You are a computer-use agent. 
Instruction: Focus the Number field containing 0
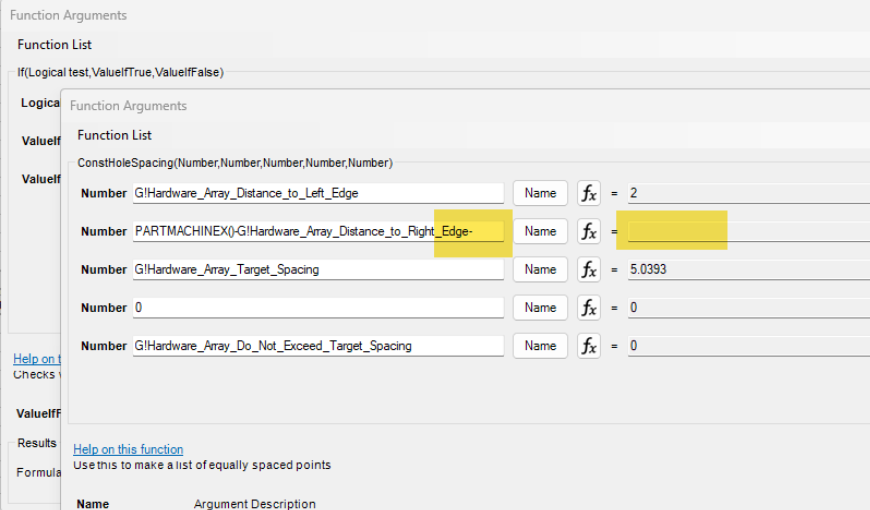tap(318, 307)
